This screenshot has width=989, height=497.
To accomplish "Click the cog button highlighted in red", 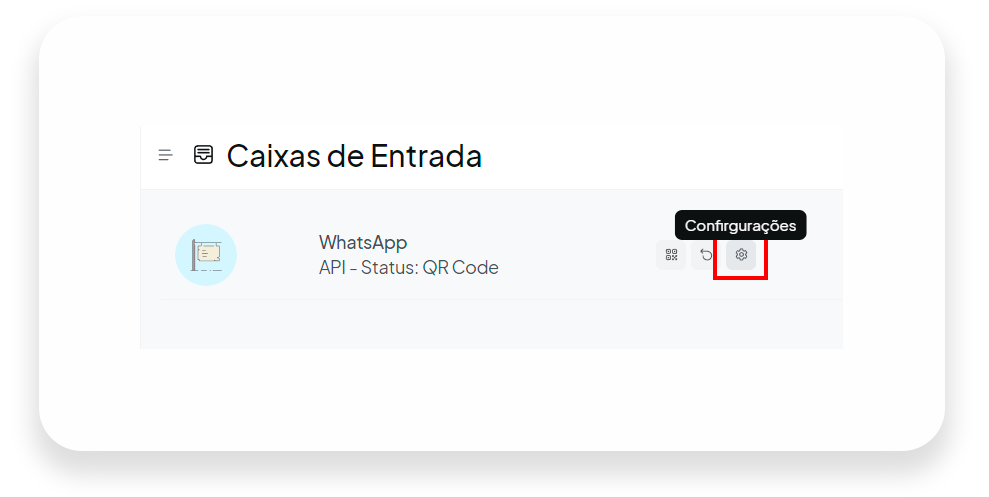I will click(x=741, y=255).
